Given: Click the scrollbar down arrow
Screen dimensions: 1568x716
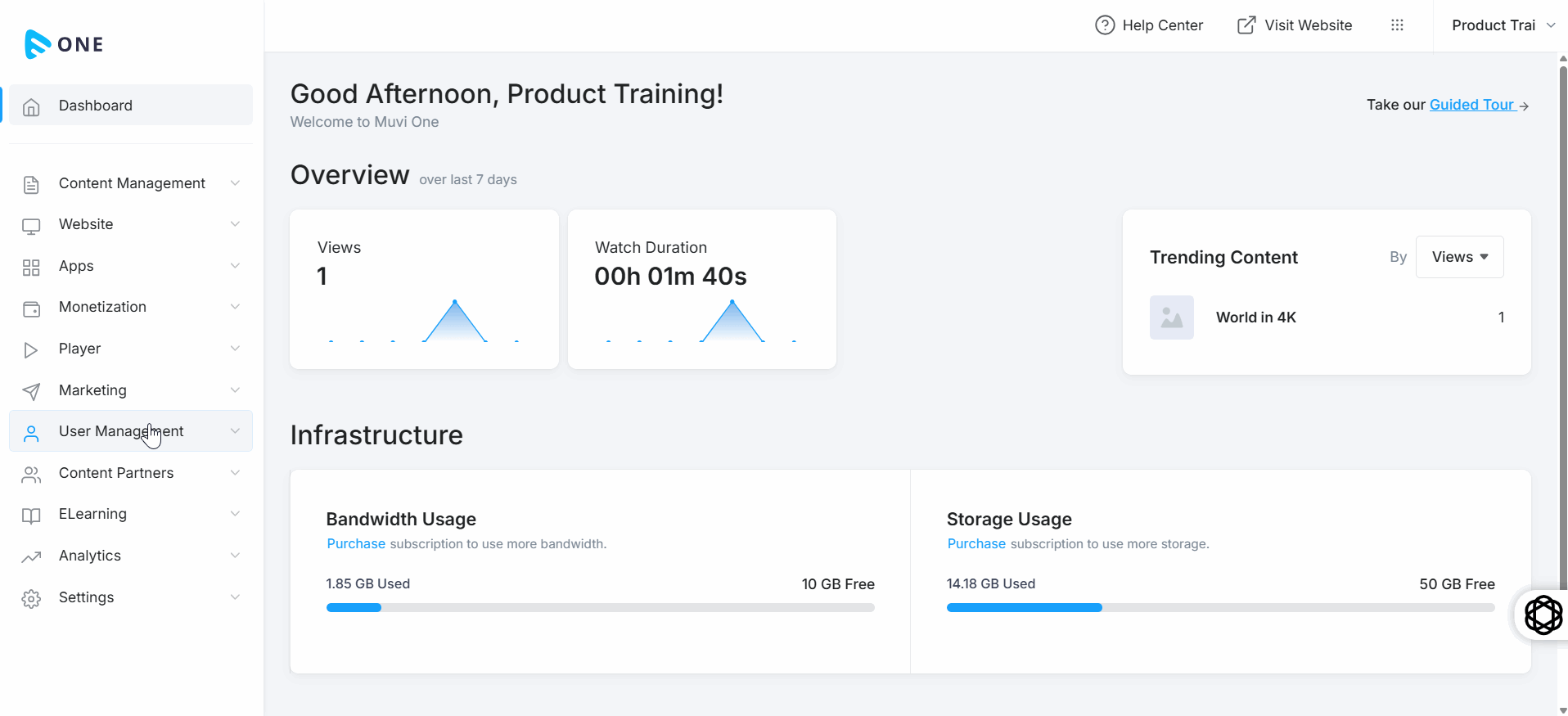Looking at the screenshot, I should [x=1563, y=710].
